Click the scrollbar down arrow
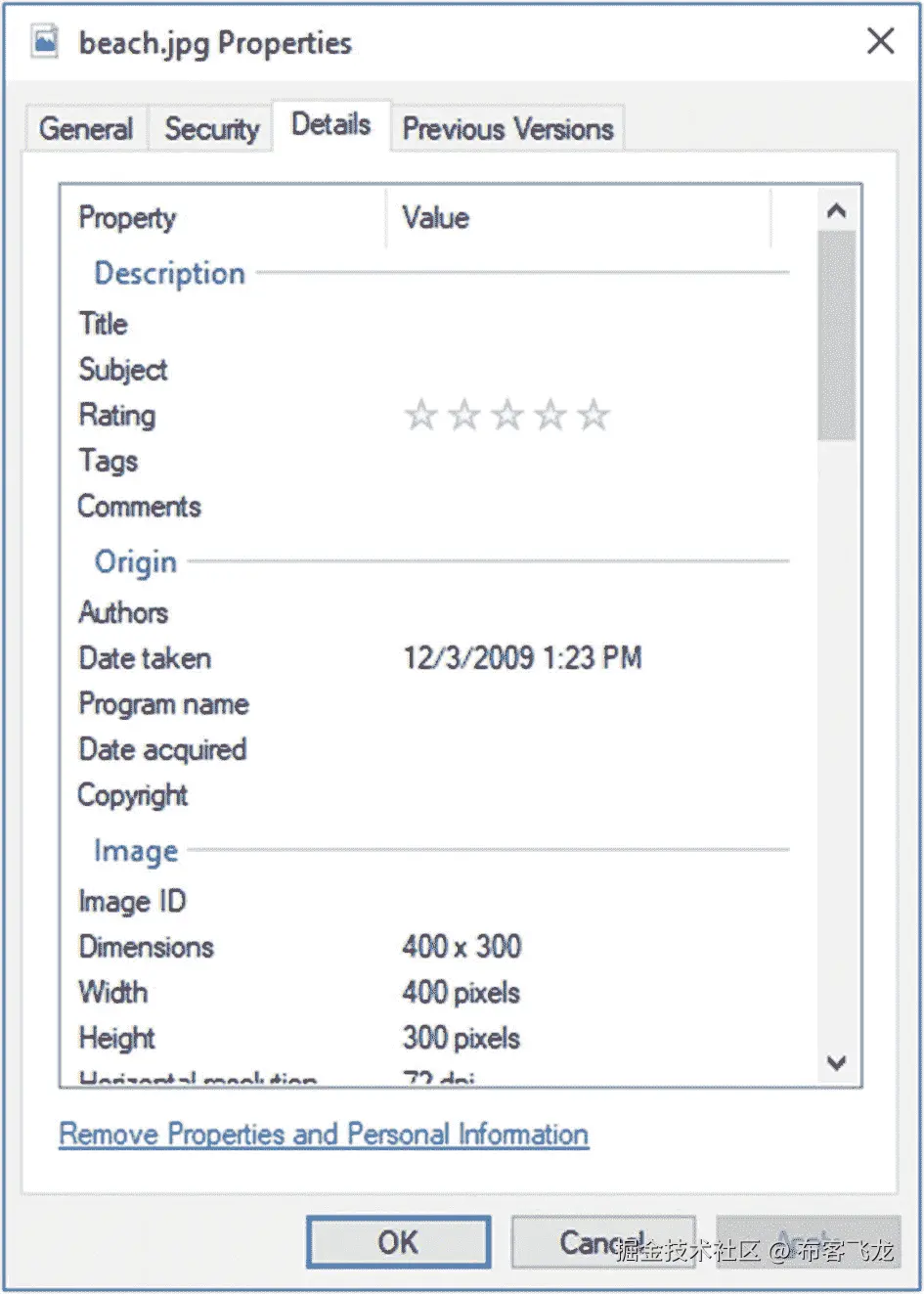Viewport: 924px width, 1294px height. coord(837,1062)
